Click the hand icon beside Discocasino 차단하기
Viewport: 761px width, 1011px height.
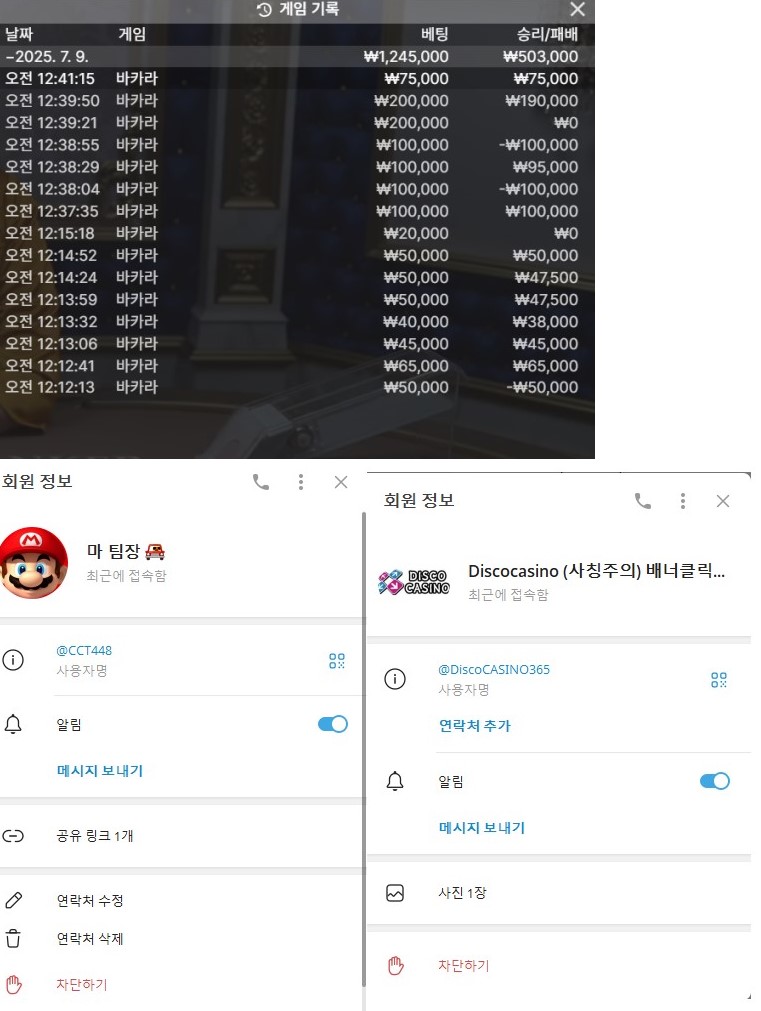point(395,965)
